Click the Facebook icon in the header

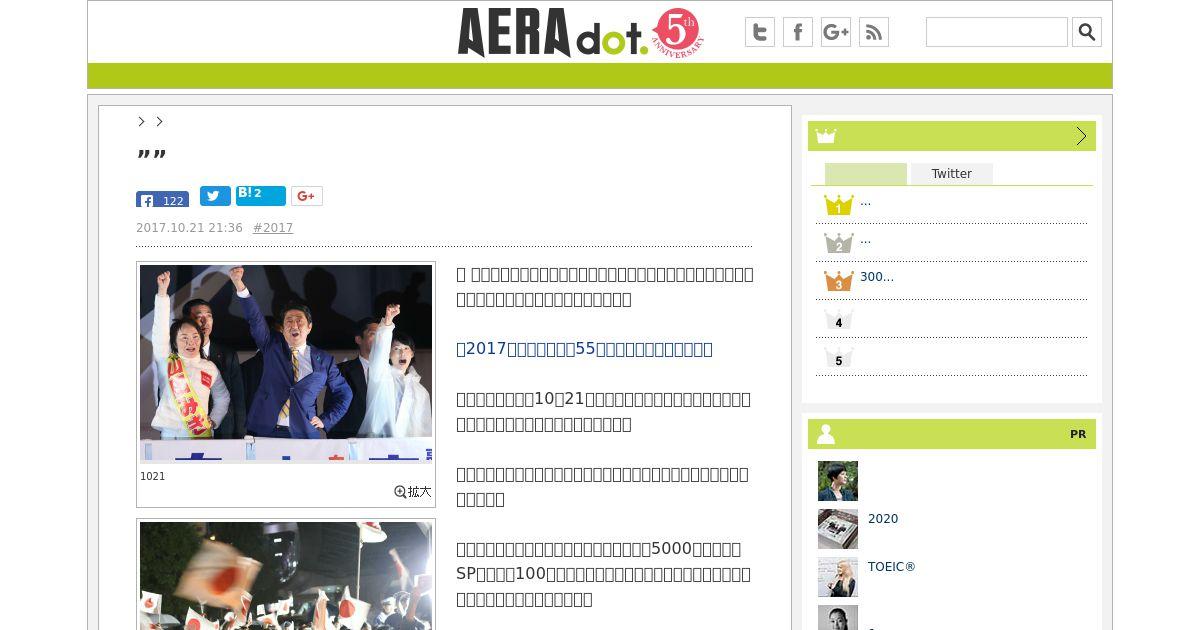pyautogui.click(x=798, y=32)
